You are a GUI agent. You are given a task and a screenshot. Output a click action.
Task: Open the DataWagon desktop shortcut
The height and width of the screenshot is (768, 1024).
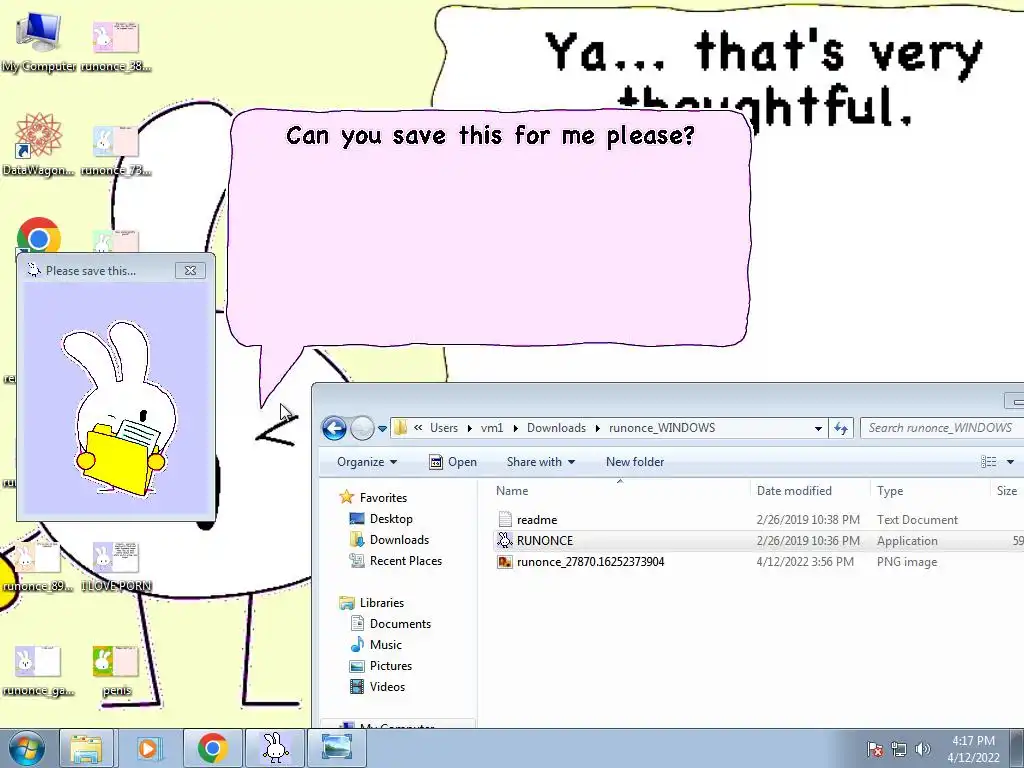pos(38,145)
